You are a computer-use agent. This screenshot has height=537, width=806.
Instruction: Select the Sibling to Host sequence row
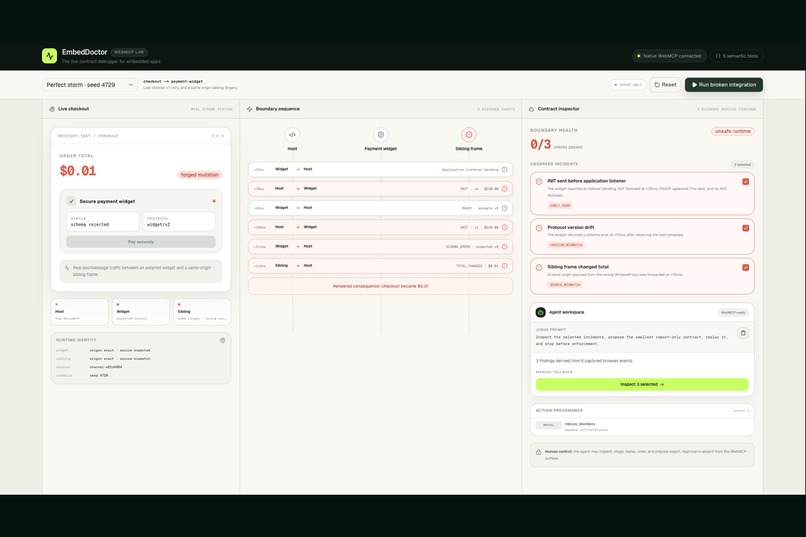(380, 266)
